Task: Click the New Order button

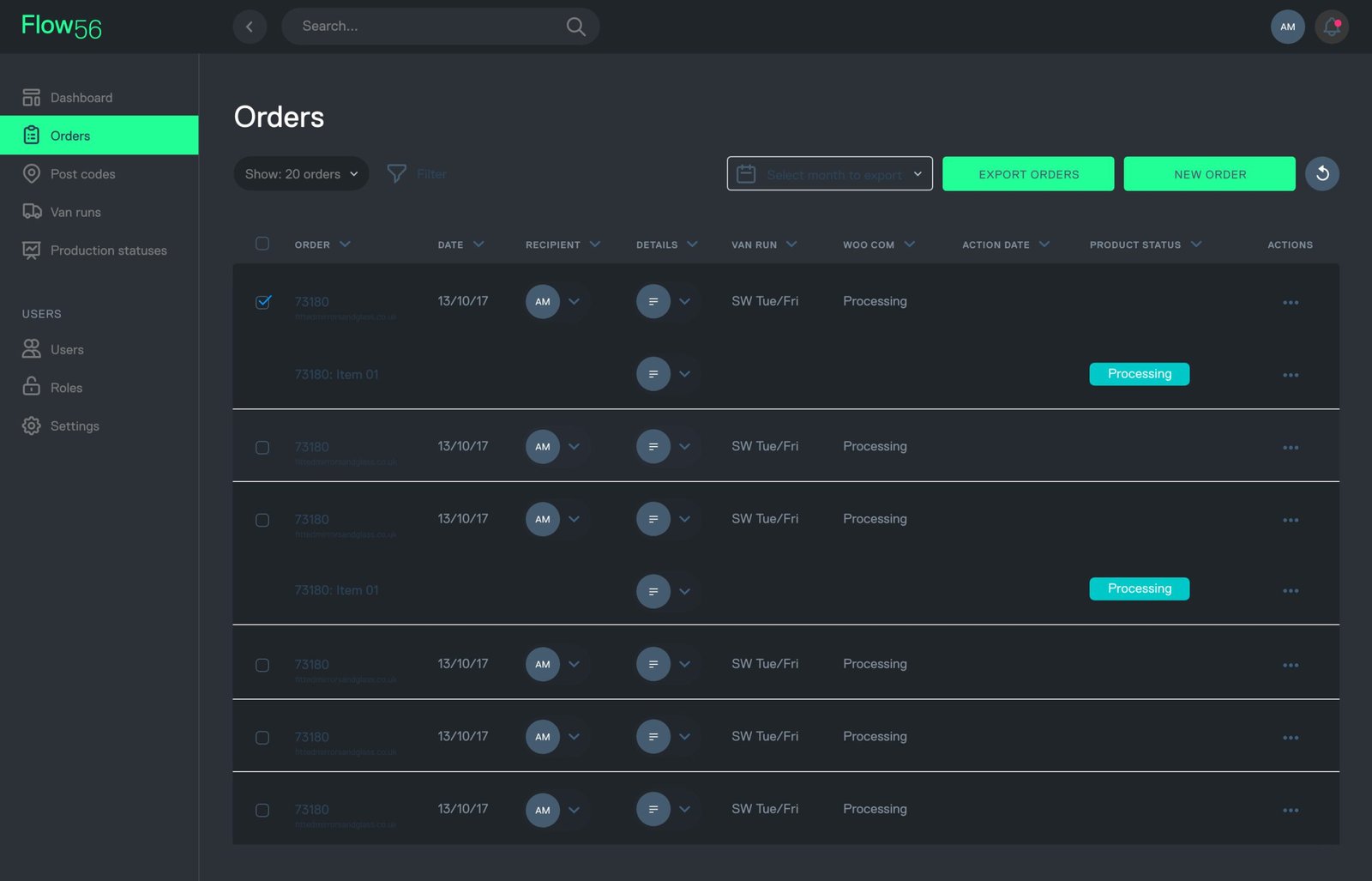Action: (1209, 174)
